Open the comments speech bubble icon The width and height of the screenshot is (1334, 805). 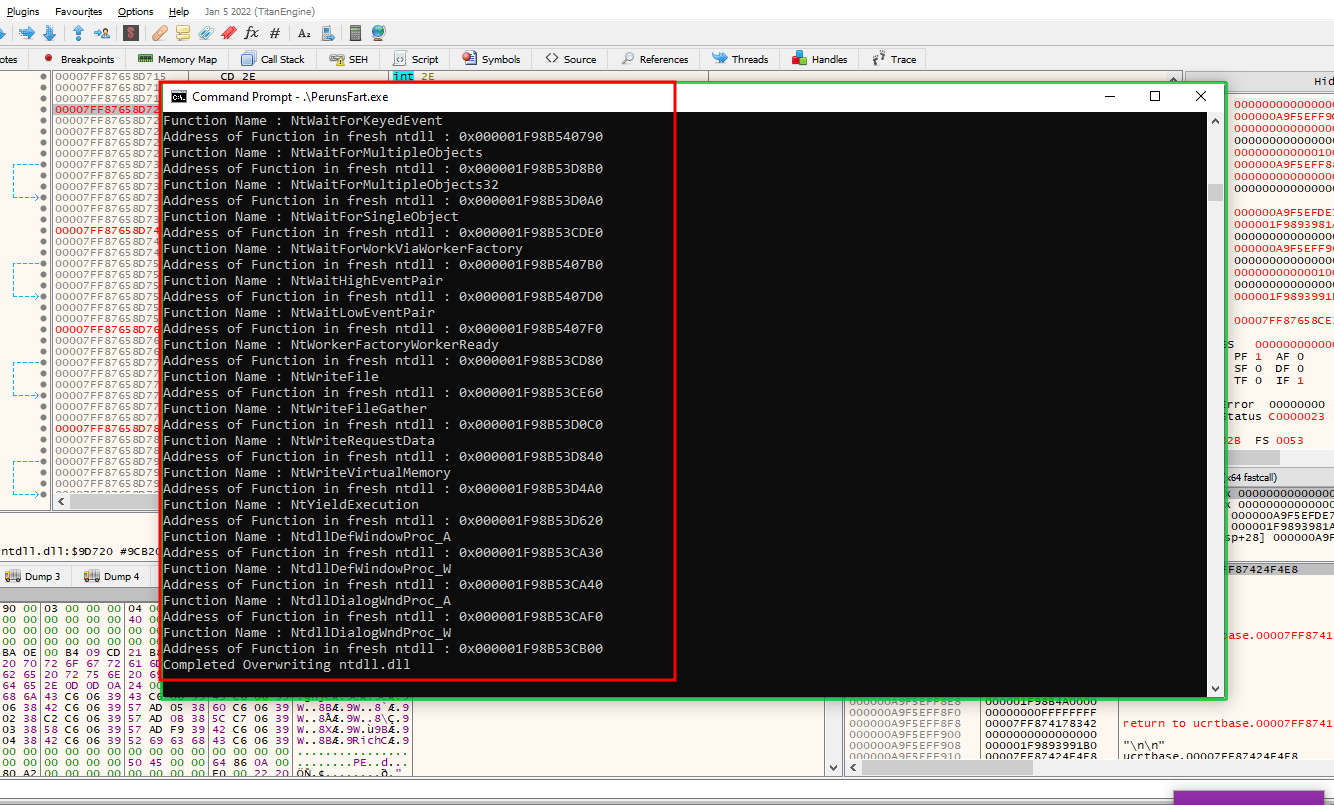pyautogui.click(x=182, y=33)
